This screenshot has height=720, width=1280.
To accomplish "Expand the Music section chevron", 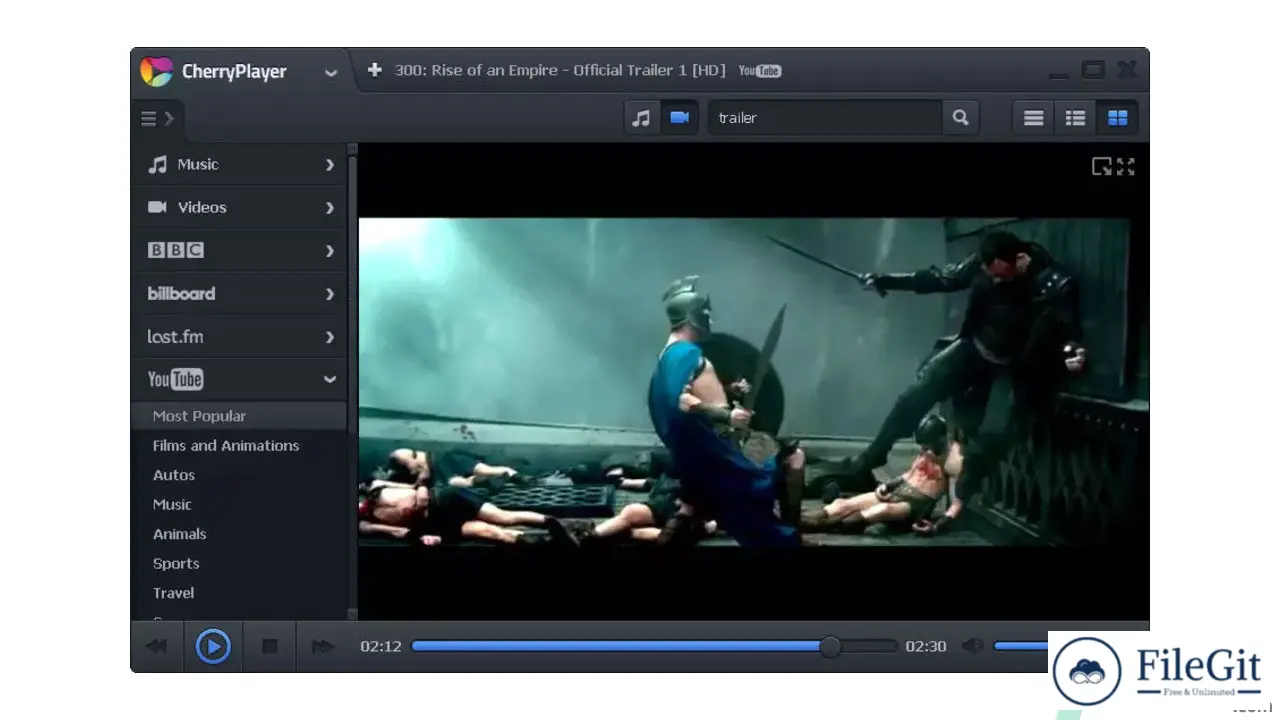I will 329,165.
